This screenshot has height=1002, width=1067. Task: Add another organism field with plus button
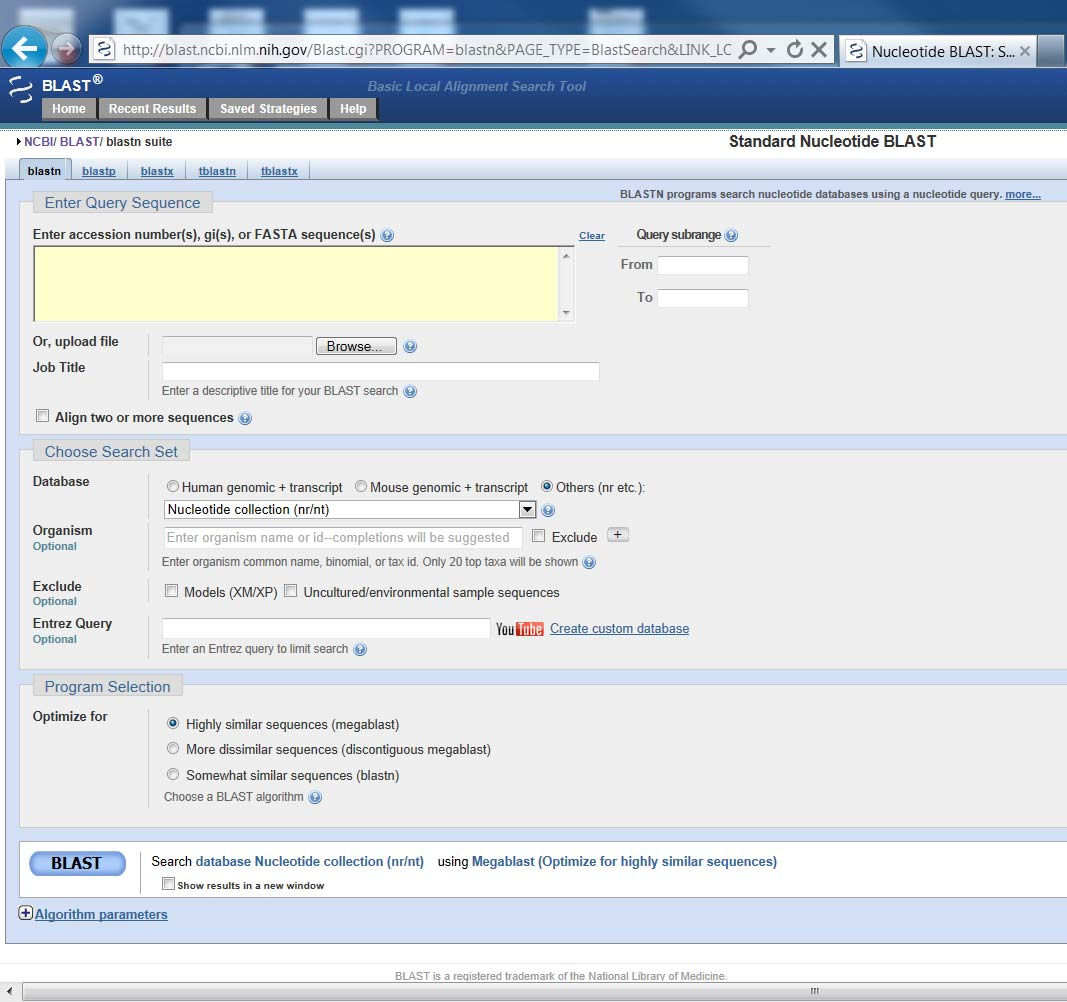coord(617,535)
